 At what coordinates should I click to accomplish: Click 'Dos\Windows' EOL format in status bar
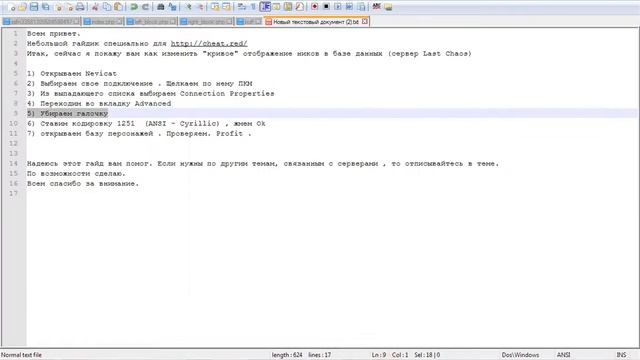(x=520, y=355)
